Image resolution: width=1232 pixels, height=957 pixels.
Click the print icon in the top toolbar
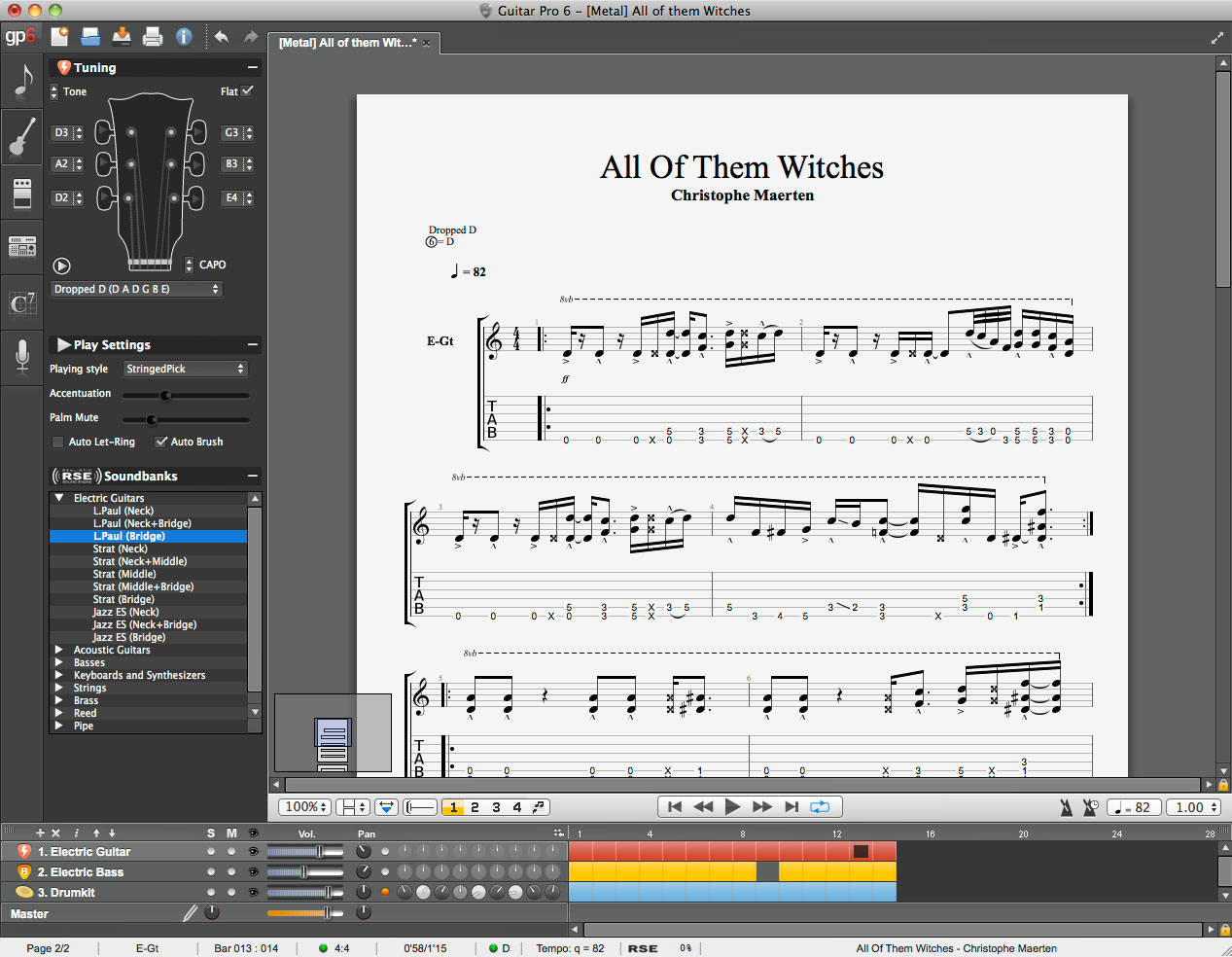click(x=153, y=36)
